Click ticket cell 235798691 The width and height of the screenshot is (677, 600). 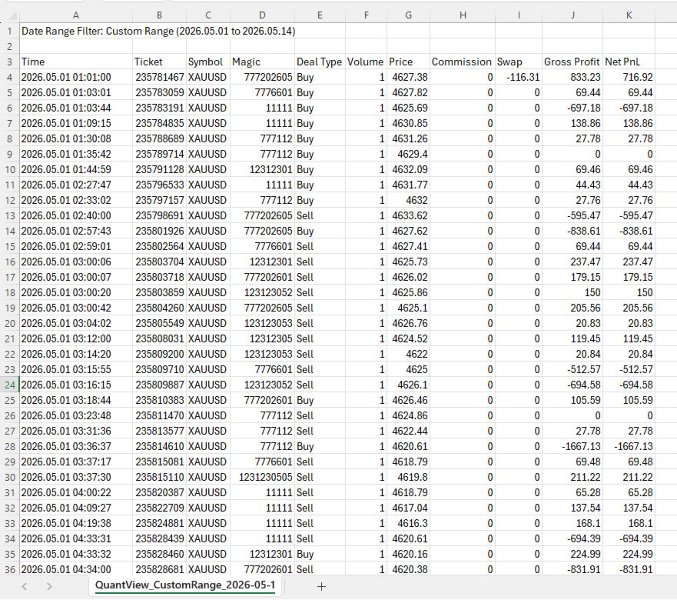tap(159, 215)
